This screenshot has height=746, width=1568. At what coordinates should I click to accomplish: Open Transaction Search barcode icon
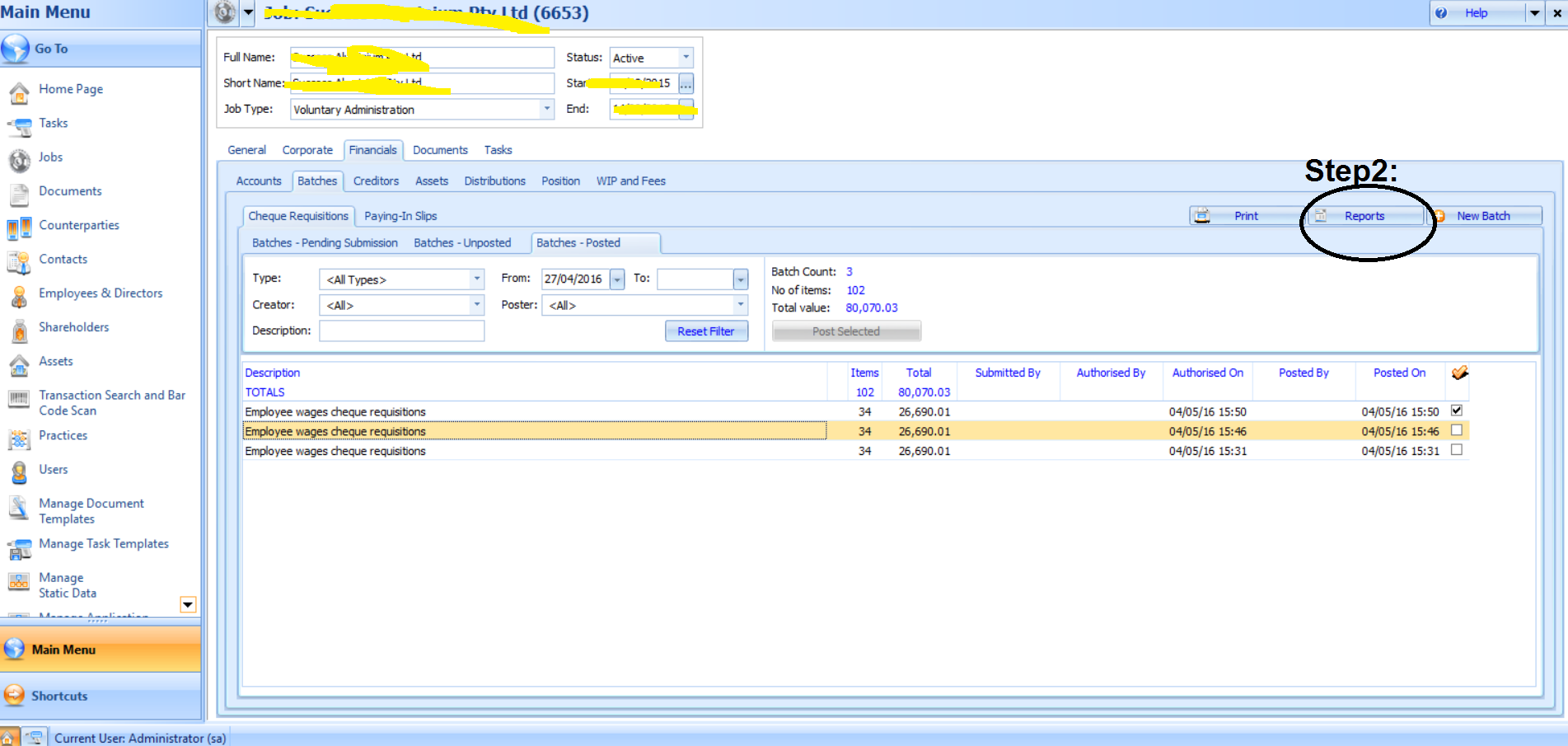pos(19,400)
